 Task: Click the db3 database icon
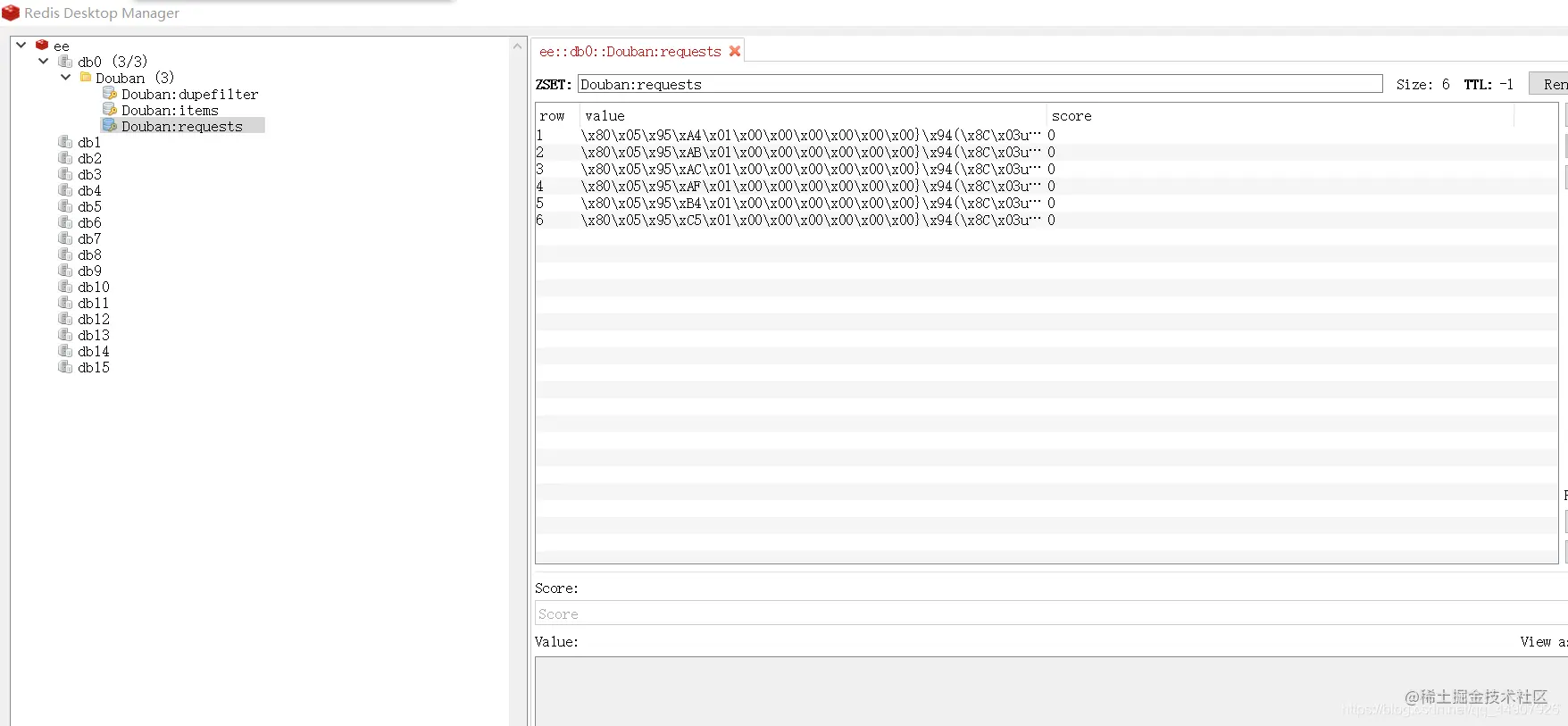click(65, 173)
